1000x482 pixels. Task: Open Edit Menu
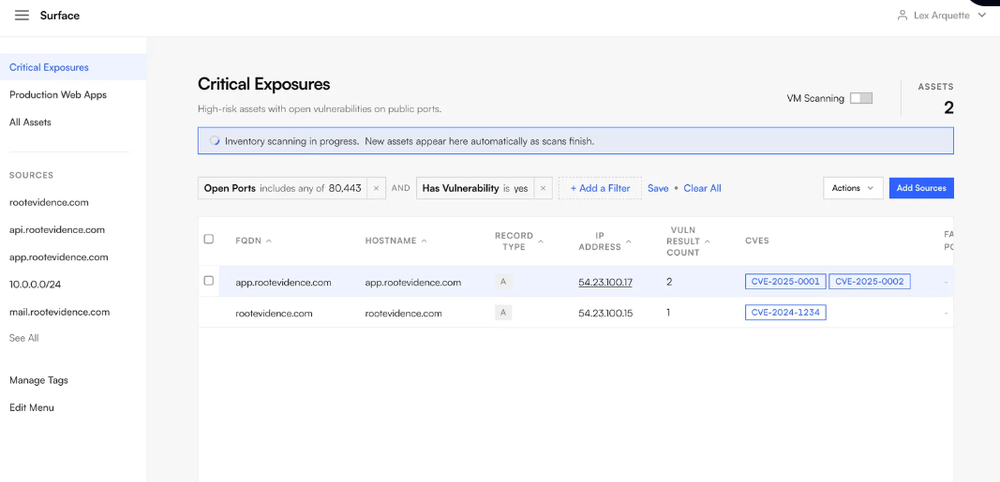(31, 407)
